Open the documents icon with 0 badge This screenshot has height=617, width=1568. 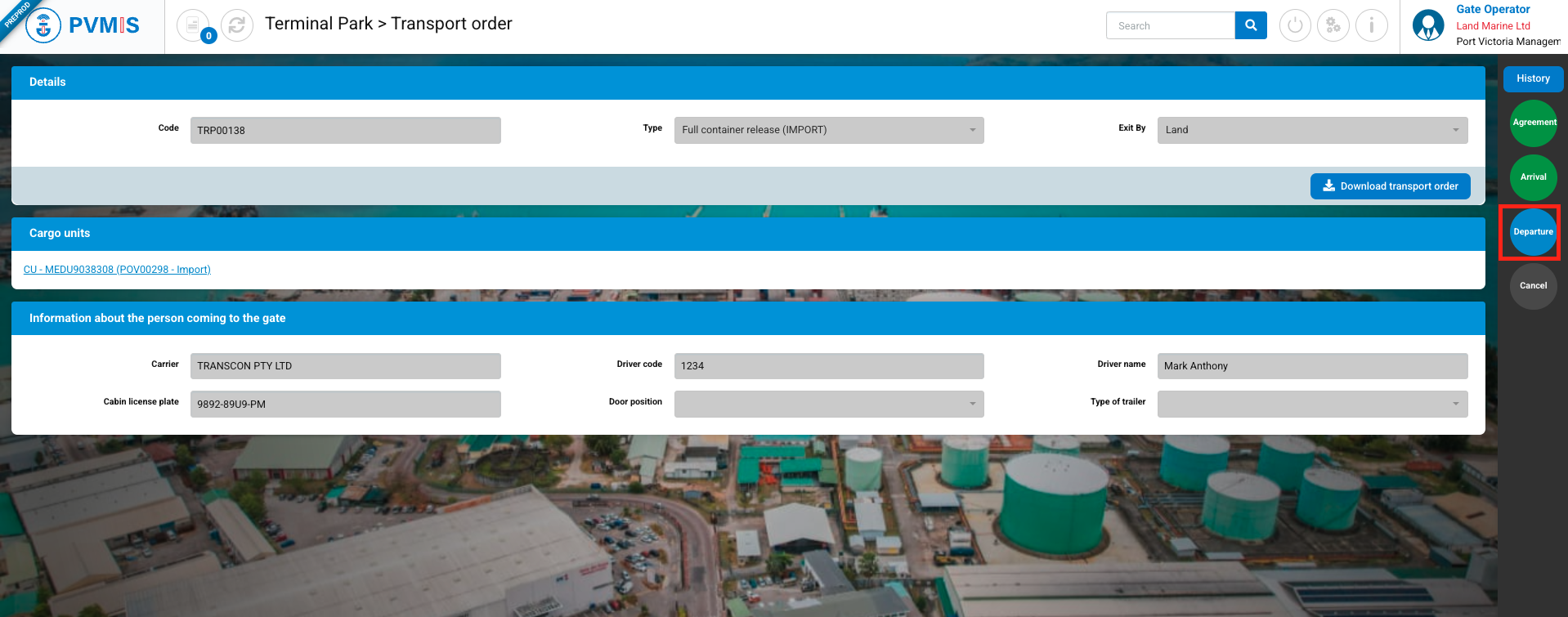coord(193,25)
